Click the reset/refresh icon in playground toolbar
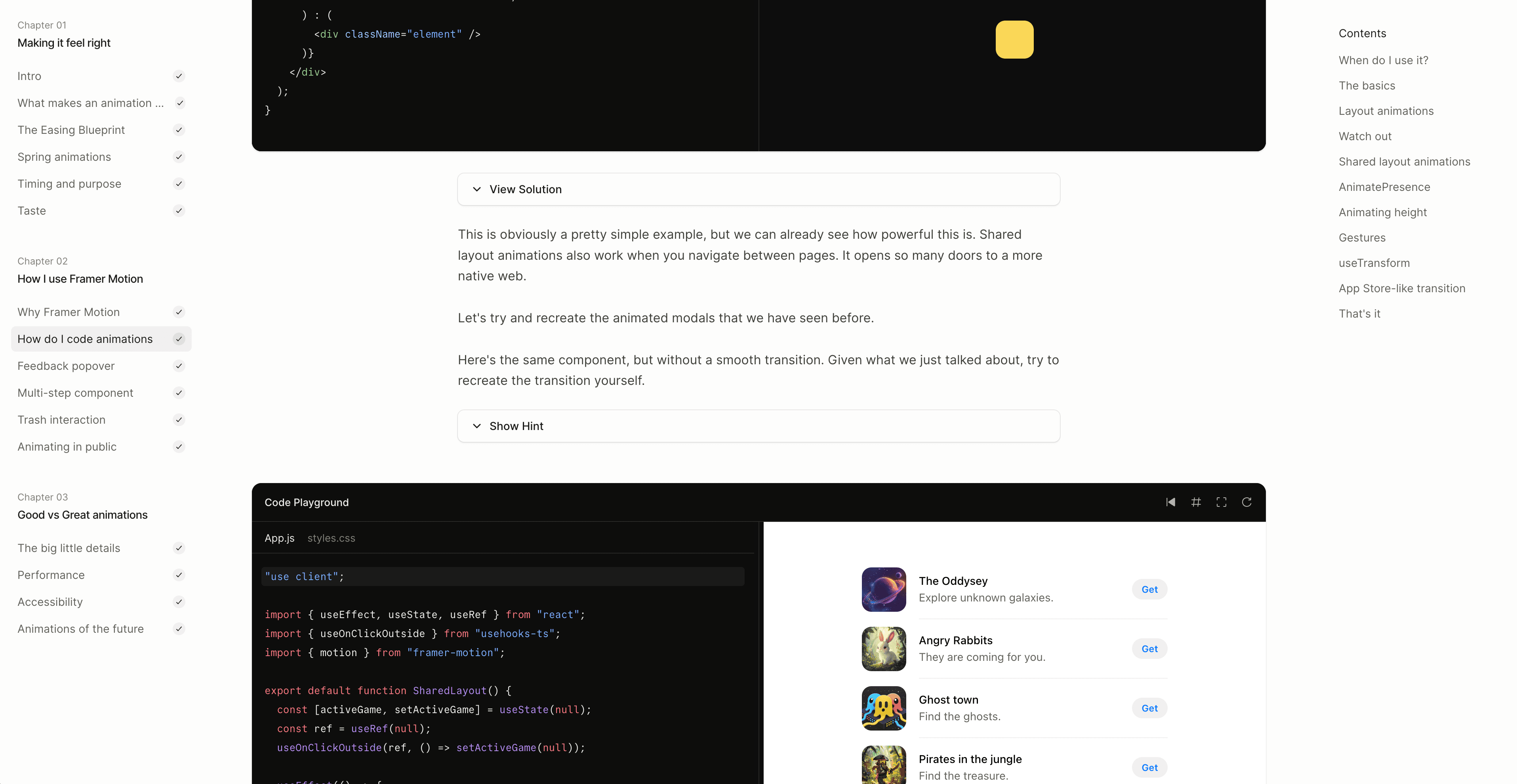Screen dimensions: 1517x784 click(x=1247, y=502)
